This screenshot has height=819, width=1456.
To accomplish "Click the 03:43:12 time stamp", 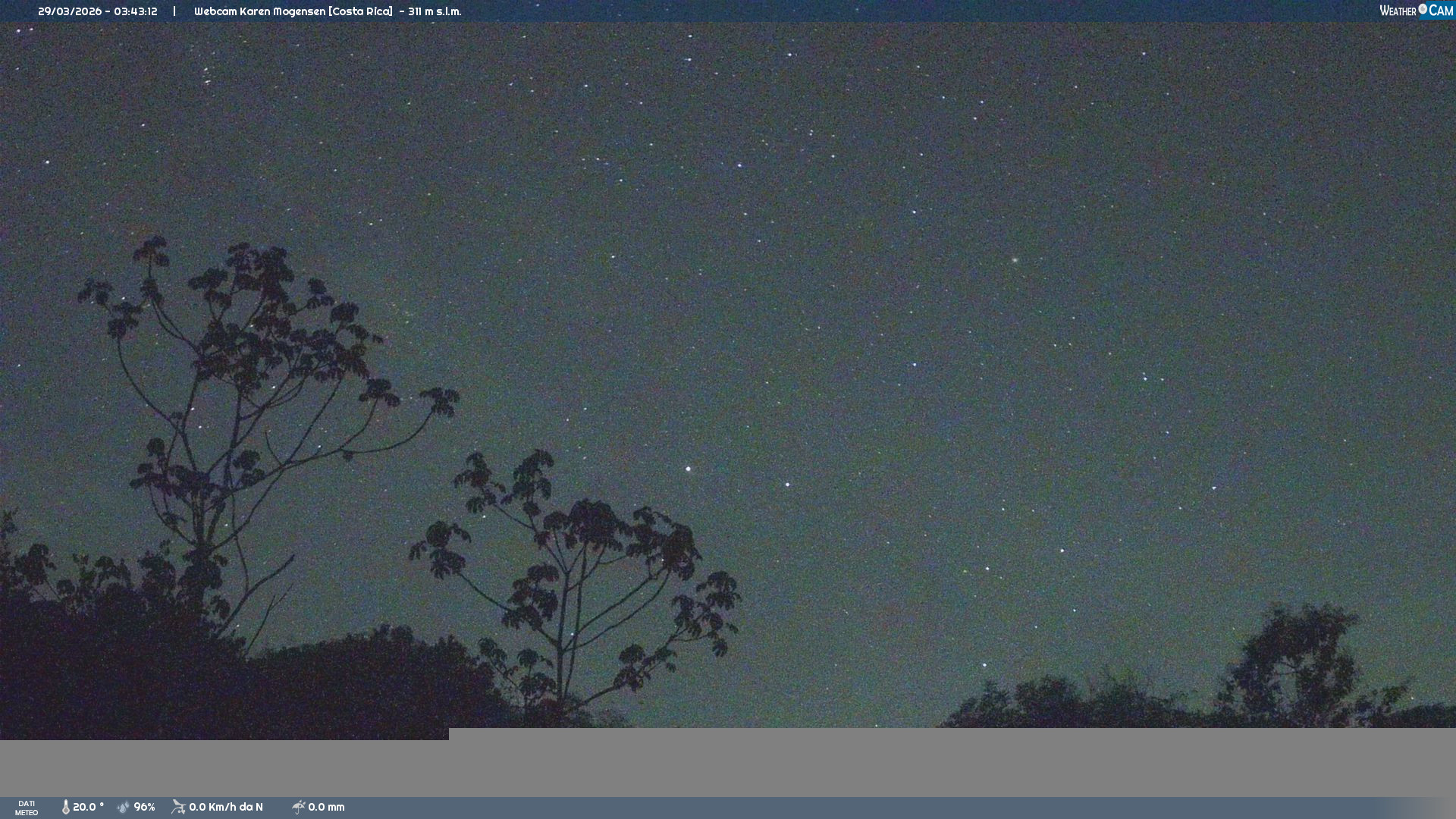I will tap(136, 11).
